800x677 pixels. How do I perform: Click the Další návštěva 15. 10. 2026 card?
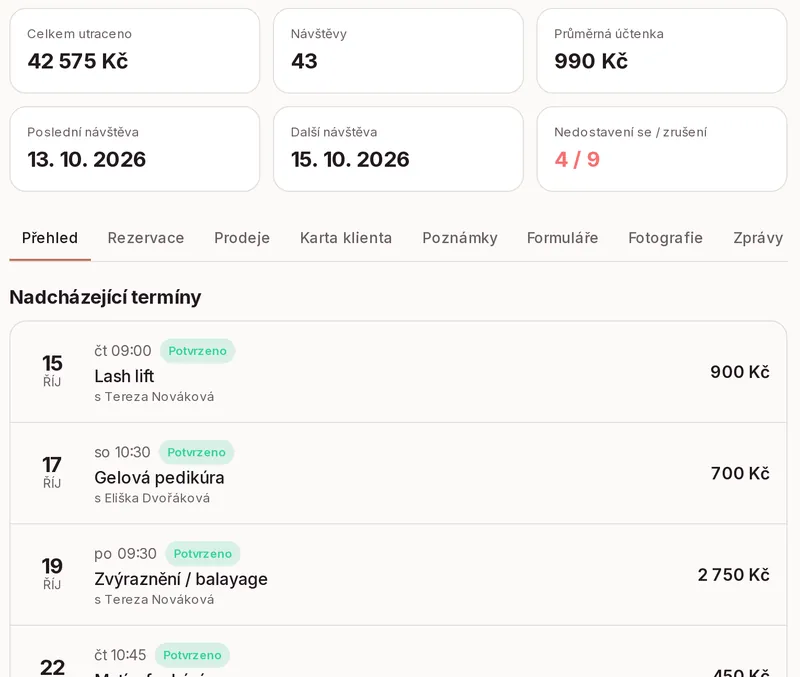pyautogui.click(x=398, y=149)
